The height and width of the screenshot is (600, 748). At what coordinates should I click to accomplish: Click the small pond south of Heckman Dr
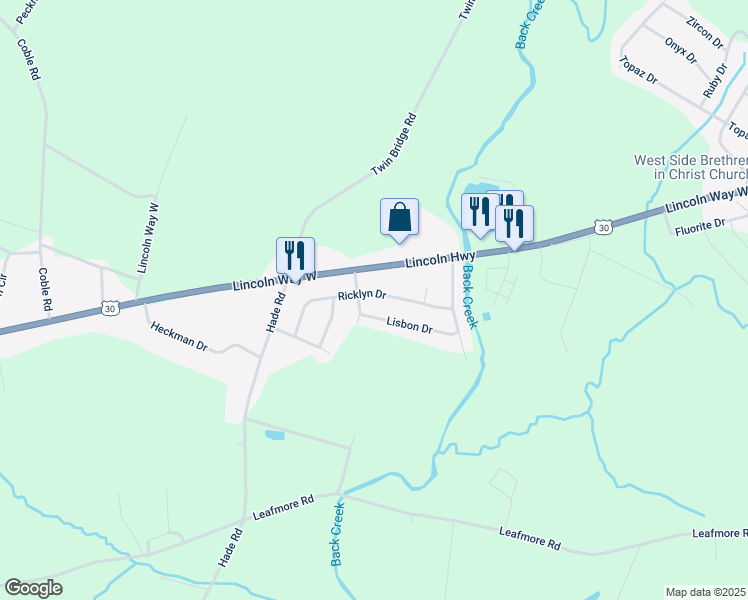click(x=275, y=435)
